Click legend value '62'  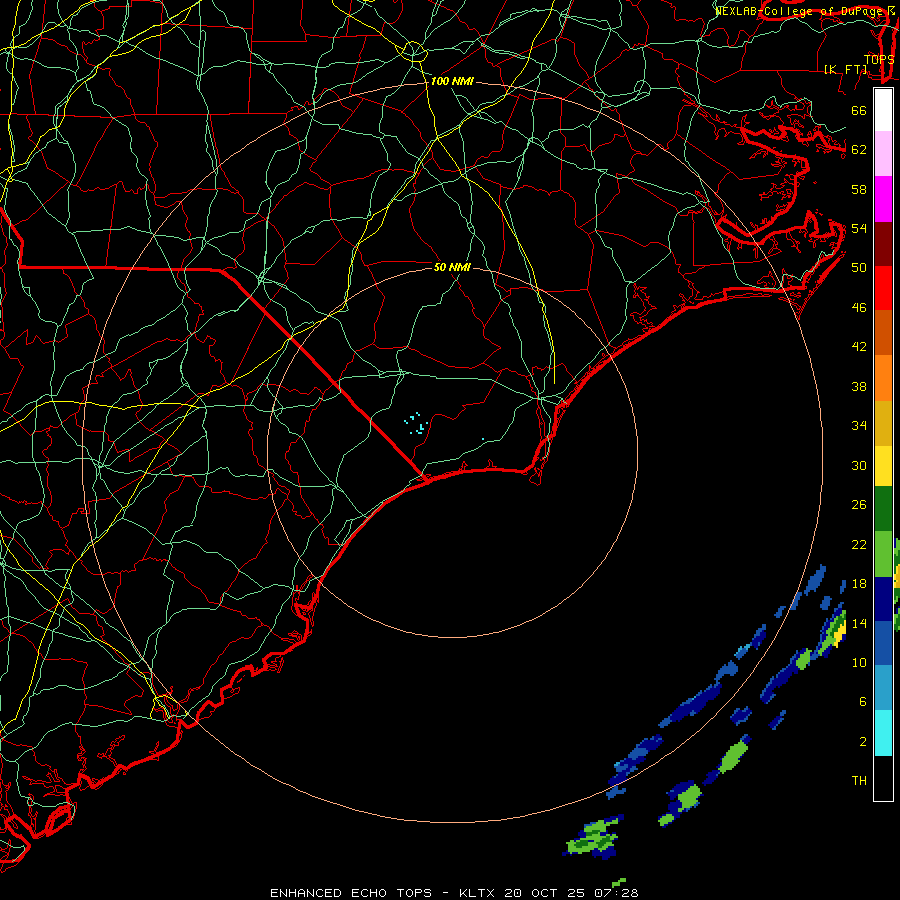coord(859,149)
